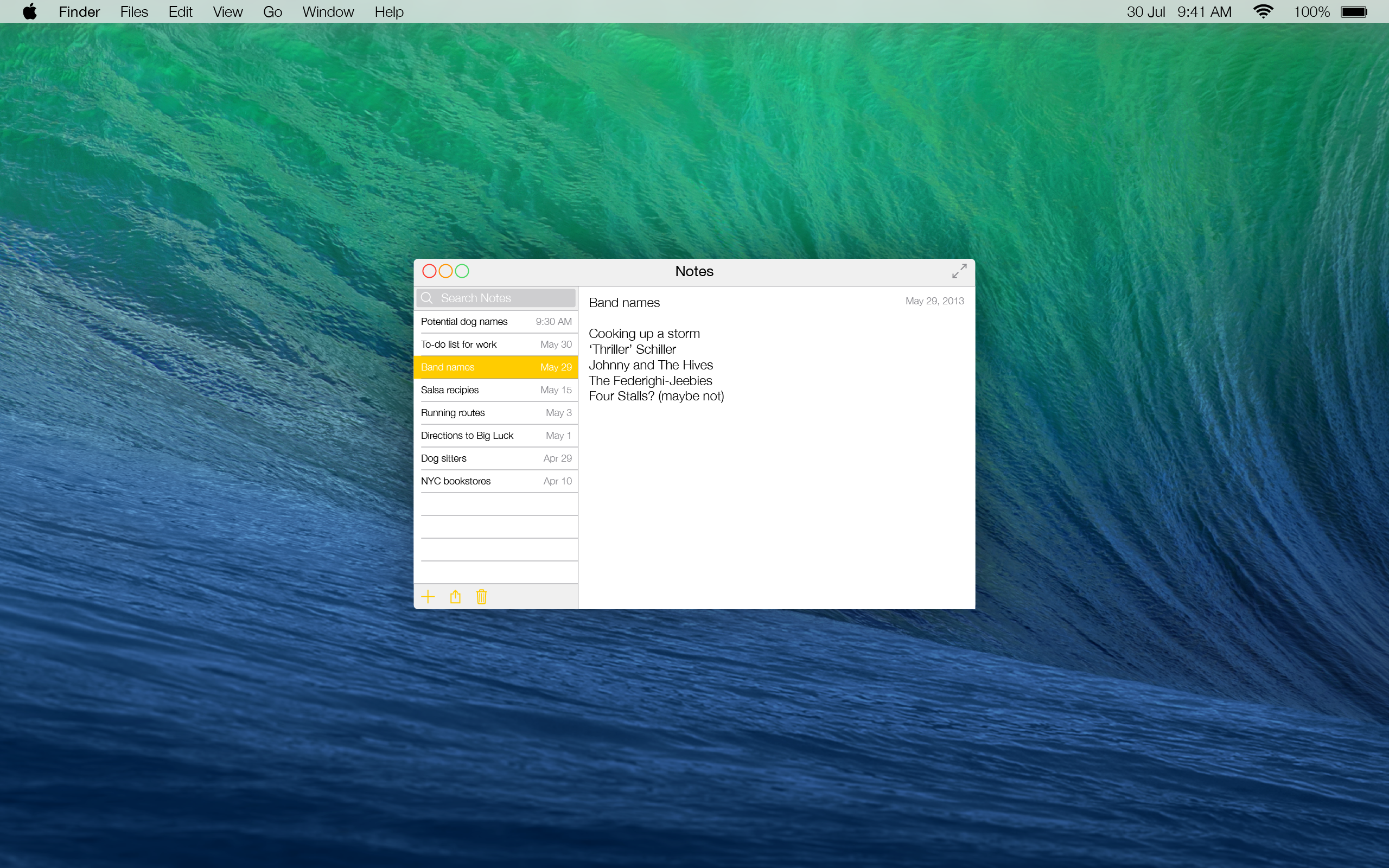This screenshot has height=868, width=1389.
Task: Select the NYC bookstores note
Action: click(x=495, y=481)
